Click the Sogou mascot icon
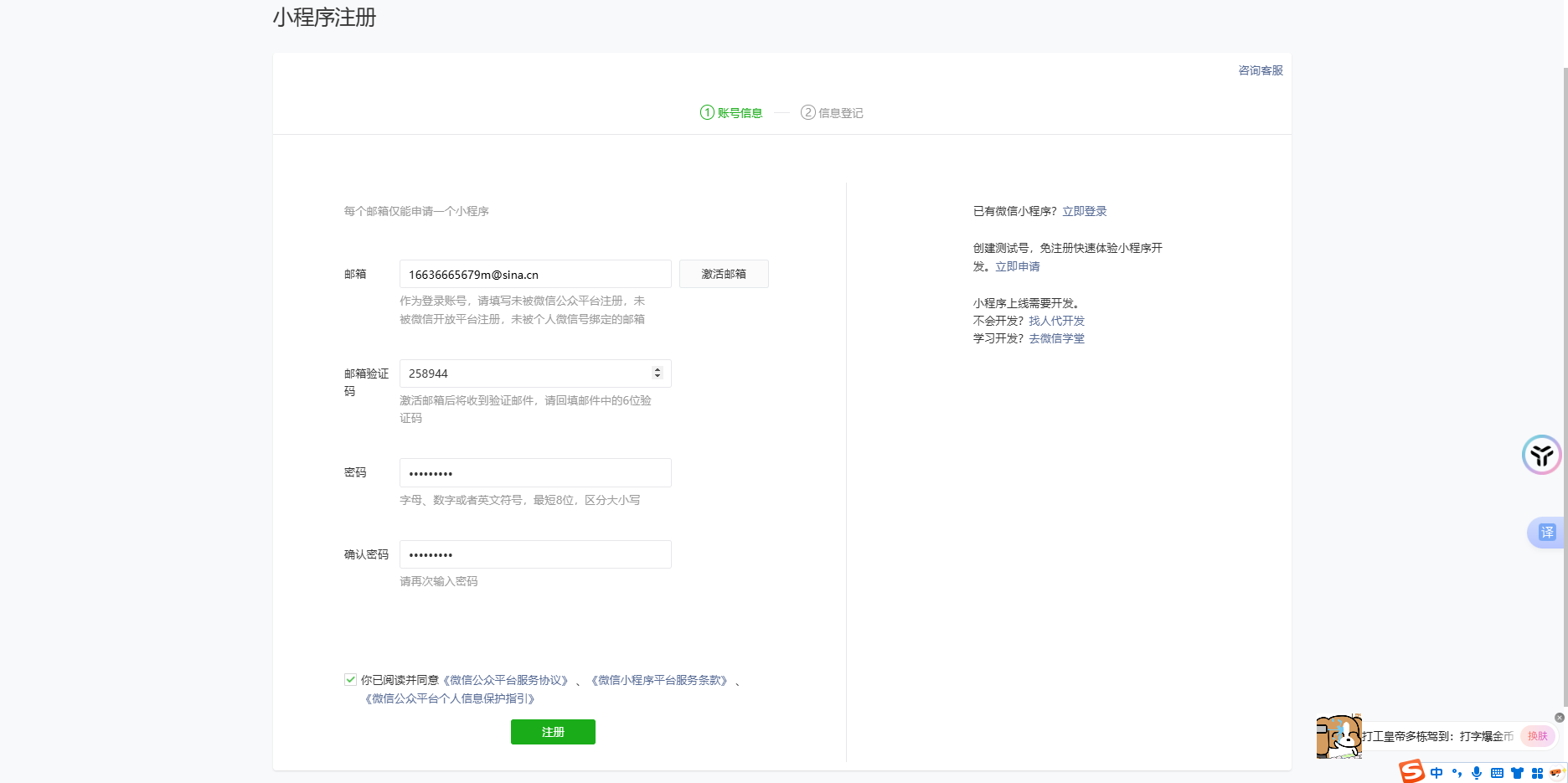The width and height of the screenshot is (1568, 783). 1556,771
